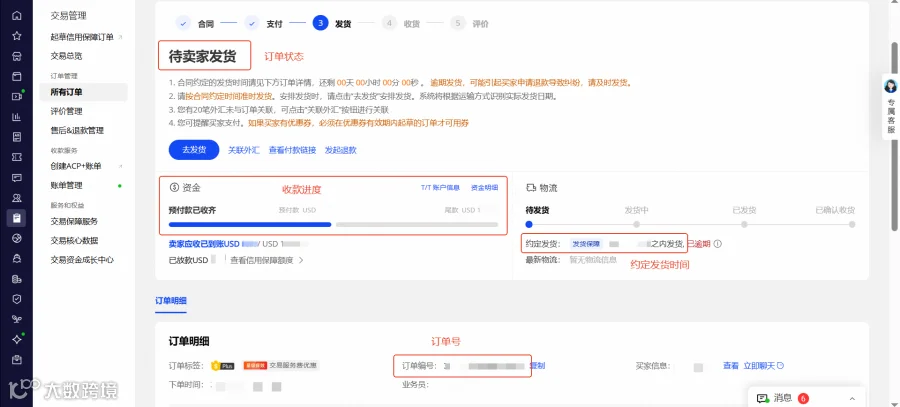The width and height of the screenshot is (900, 407).
Task: Click the 去发货 button
Action: pos(194,150)
